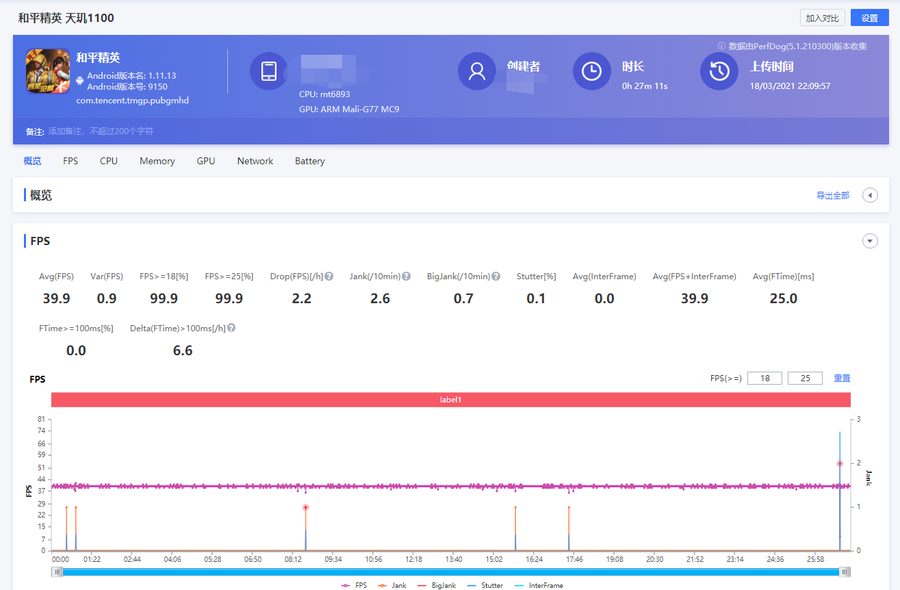Click the creator user profile icon
Image resolution: width=900 pixels, height=590 pixels.
pyautogui.click(x=477, y=71)
